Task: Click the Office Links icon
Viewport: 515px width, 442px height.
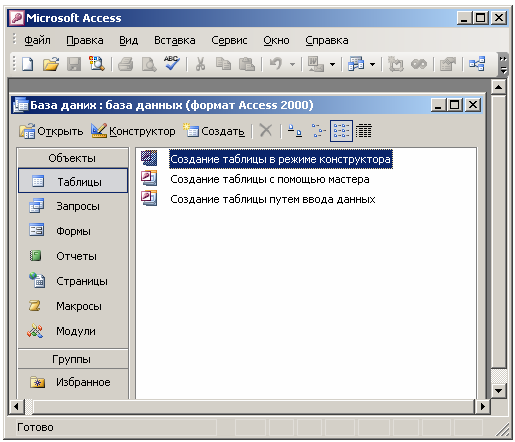Action: [315, 64]
